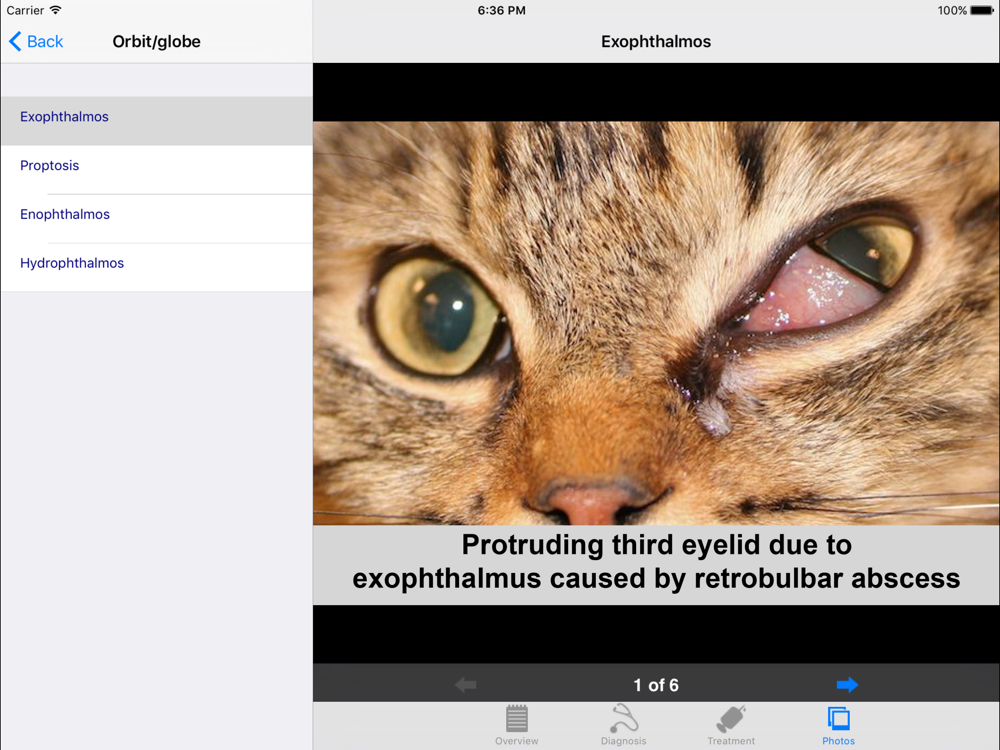Open the Enophthalmos entry
This screenshot has width=1000, height=750.
point(156,218)
